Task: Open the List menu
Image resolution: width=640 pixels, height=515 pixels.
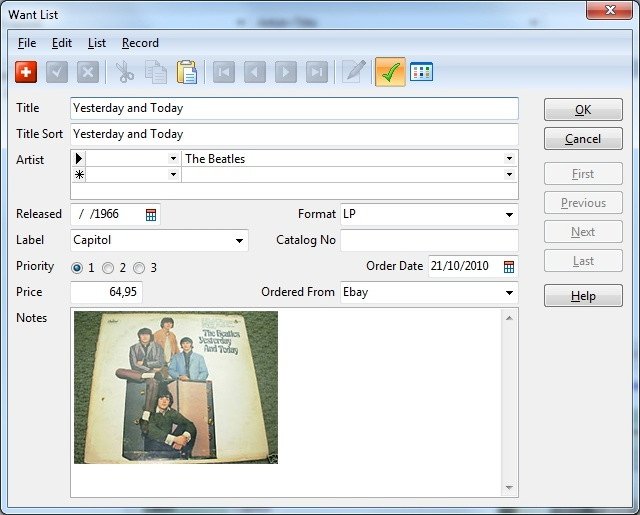Action: click(x=97, y=43)
